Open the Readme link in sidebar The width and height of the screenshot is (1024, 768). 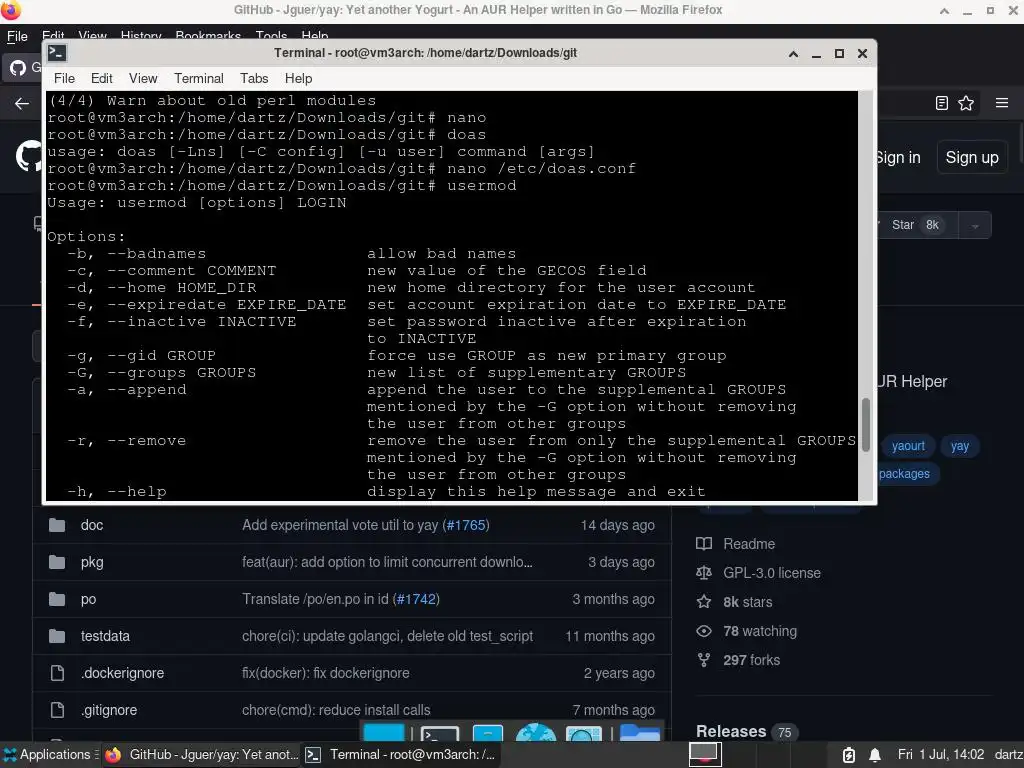(x=749, y=544)
